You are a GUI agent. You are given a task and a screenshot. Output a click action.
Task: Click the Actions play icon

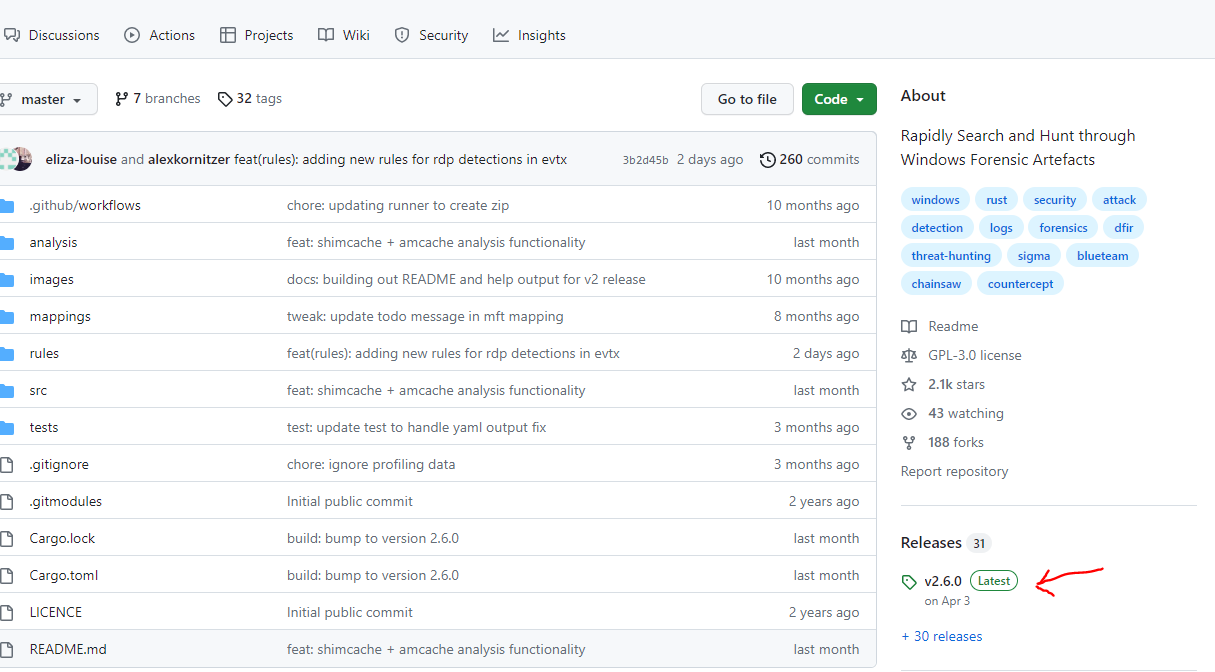(x=132, y=35)
